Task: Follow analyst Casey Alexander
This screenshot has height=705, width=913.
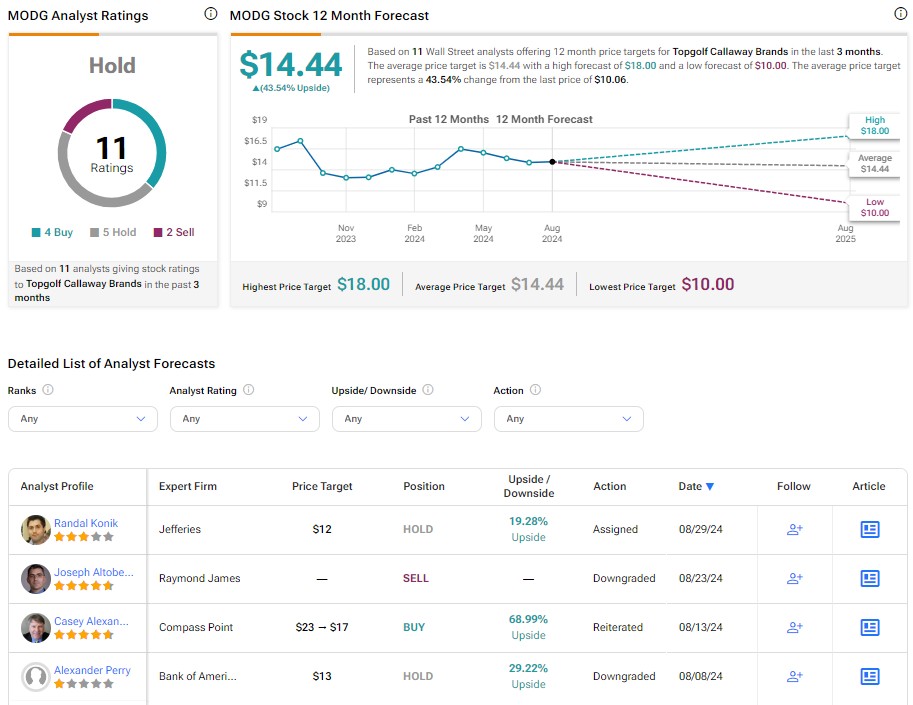Action: click(794, 627)
